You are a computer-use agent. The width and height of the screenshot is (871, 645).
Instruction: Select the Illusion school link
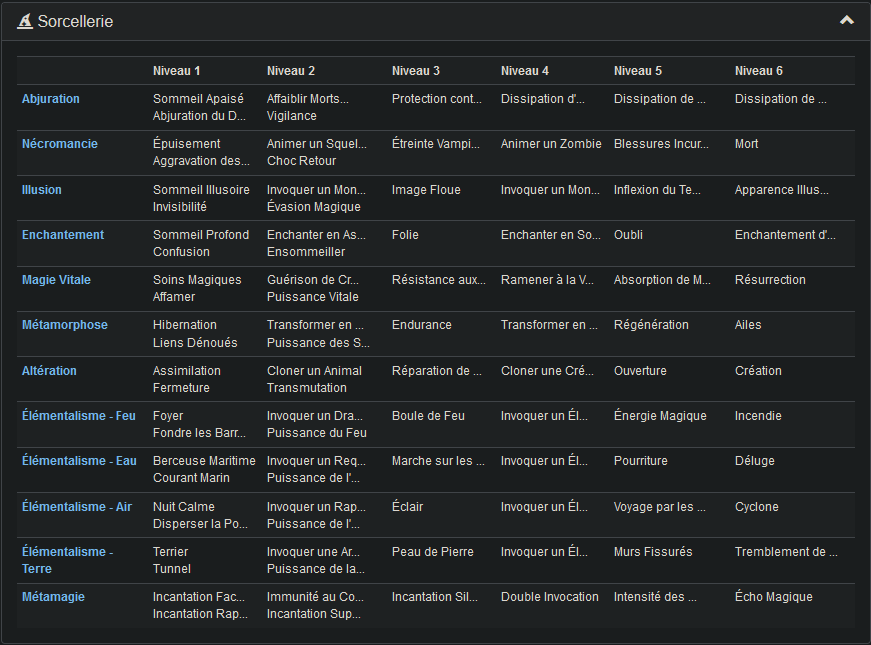[x=42, y=190]
